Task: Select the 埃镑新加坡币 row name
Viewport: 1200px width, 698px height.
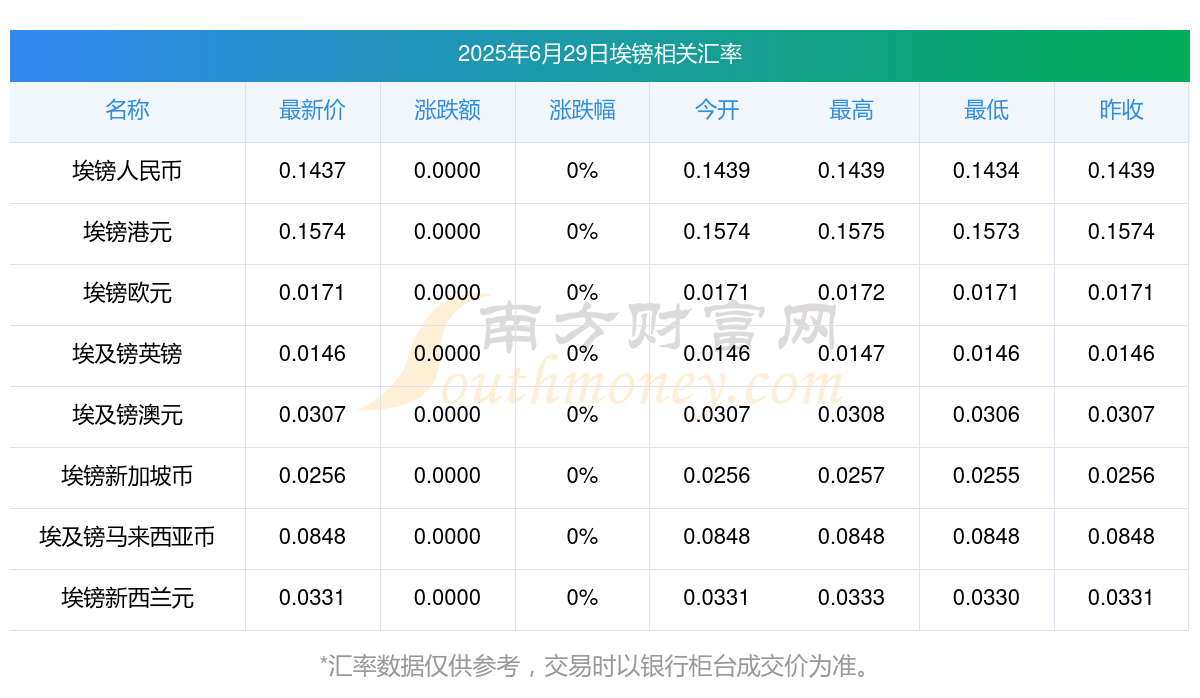Action: 127,476
